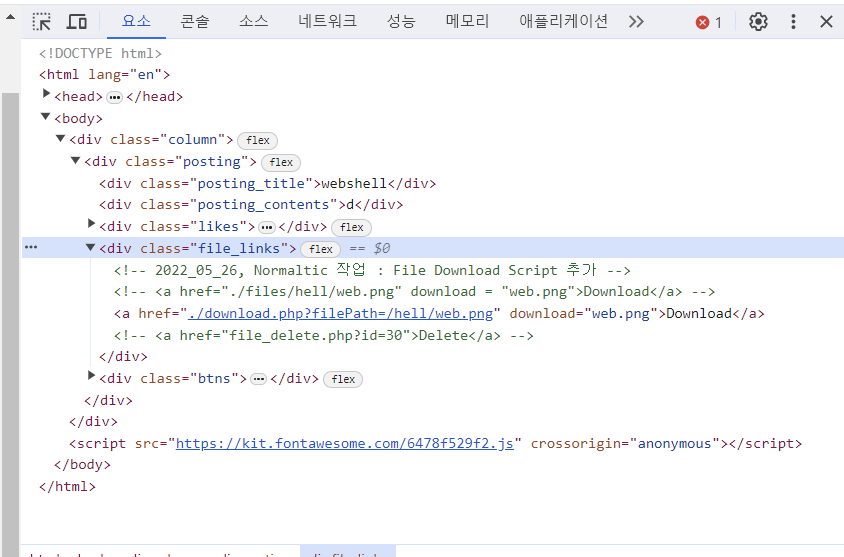Switch to the 콘솔 tab
The height and width of the screenshot is (557, 844).
[x=194, y=21]
